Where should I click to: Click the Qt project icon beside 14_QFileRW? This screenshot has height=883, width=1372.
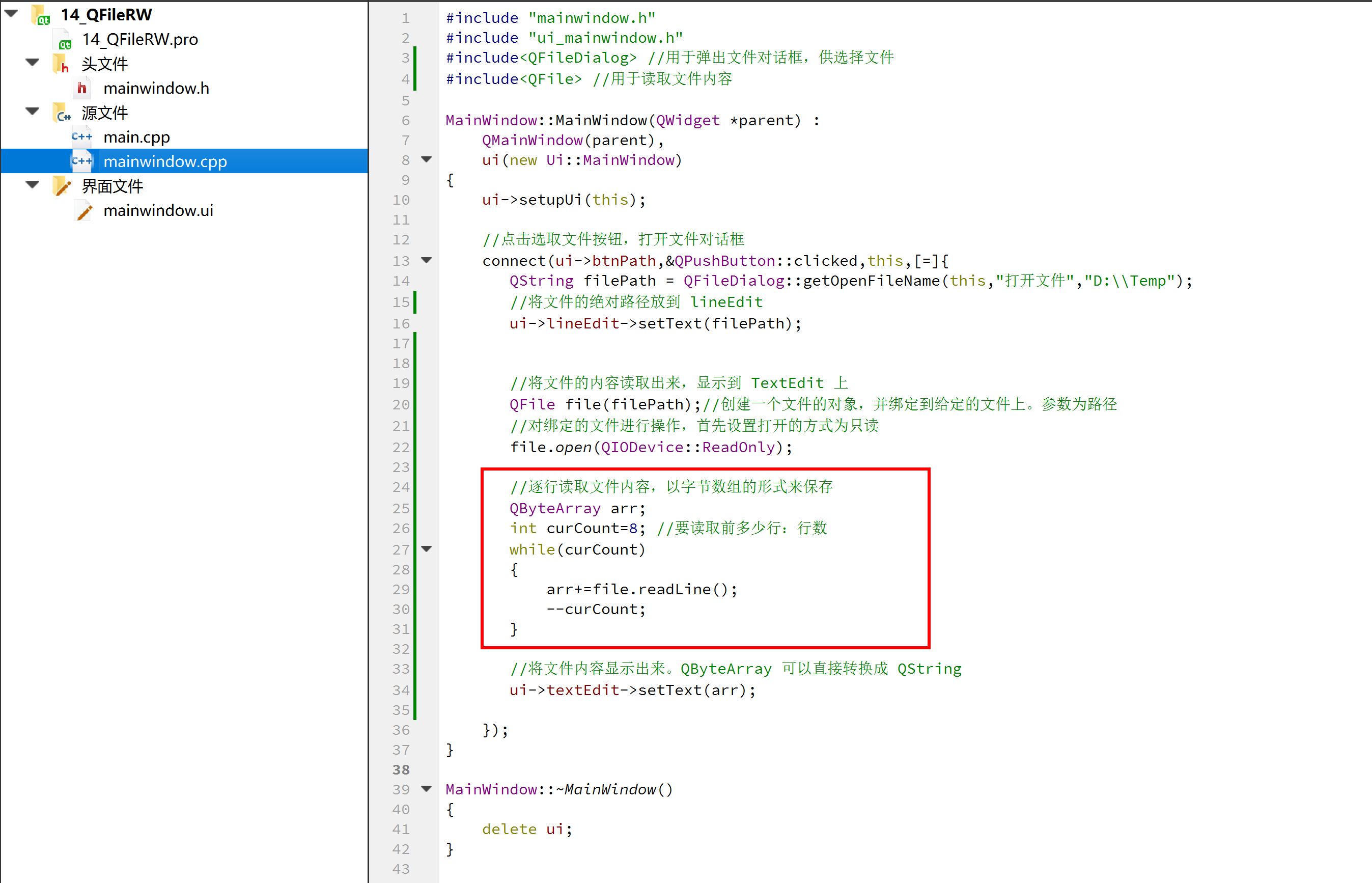[40, 15]
